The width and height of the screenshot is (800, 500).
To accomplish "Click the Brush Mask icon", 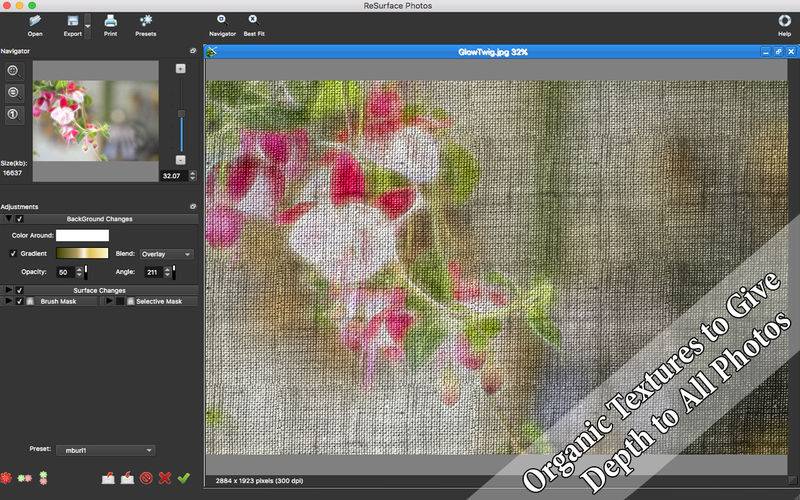I will (x=30, y=302).
